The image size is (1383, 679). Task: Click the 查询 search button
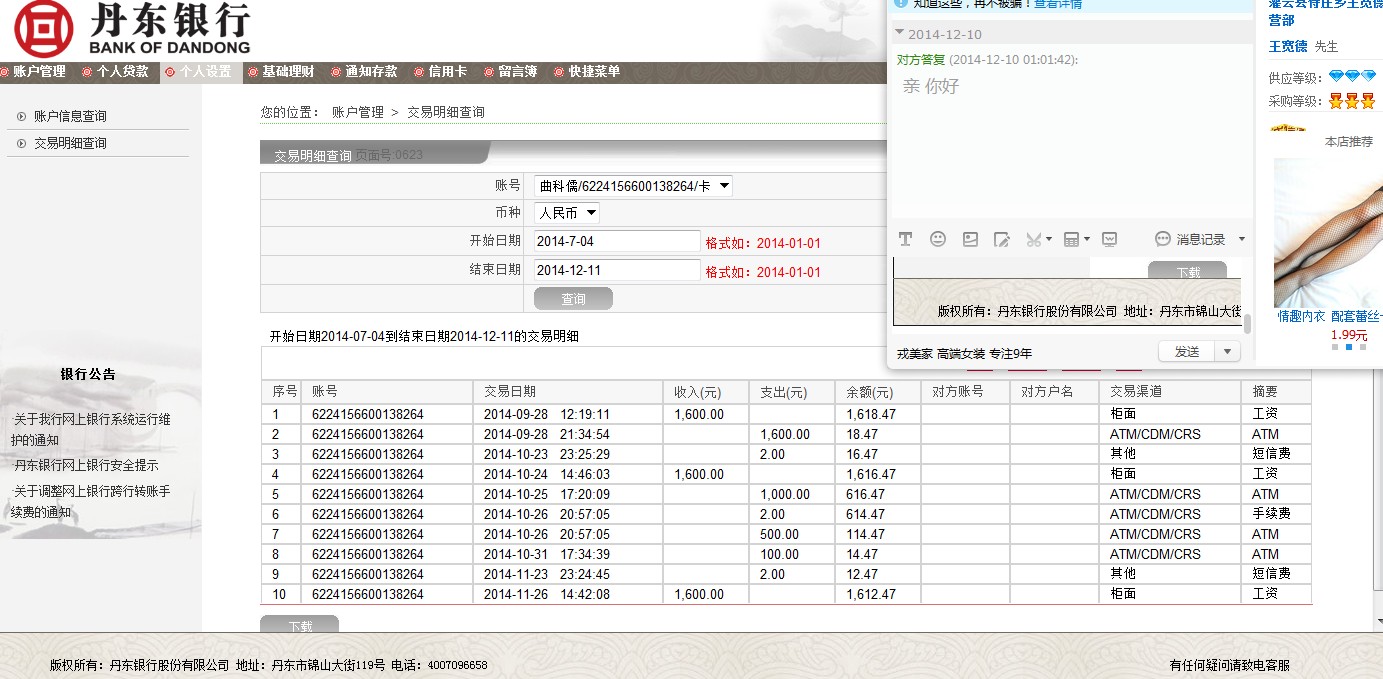[573, 299]
